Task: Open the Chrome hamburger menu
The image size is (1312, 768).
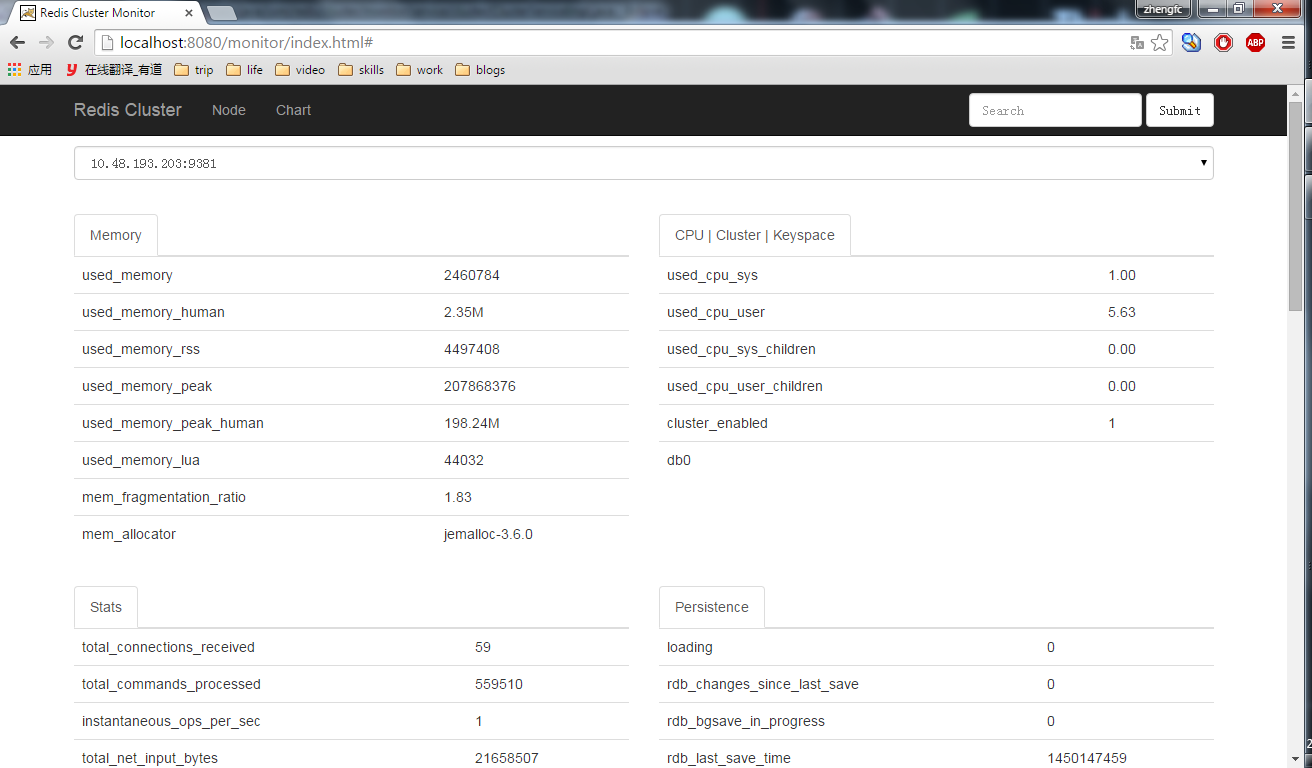Action: (1287, 43)
